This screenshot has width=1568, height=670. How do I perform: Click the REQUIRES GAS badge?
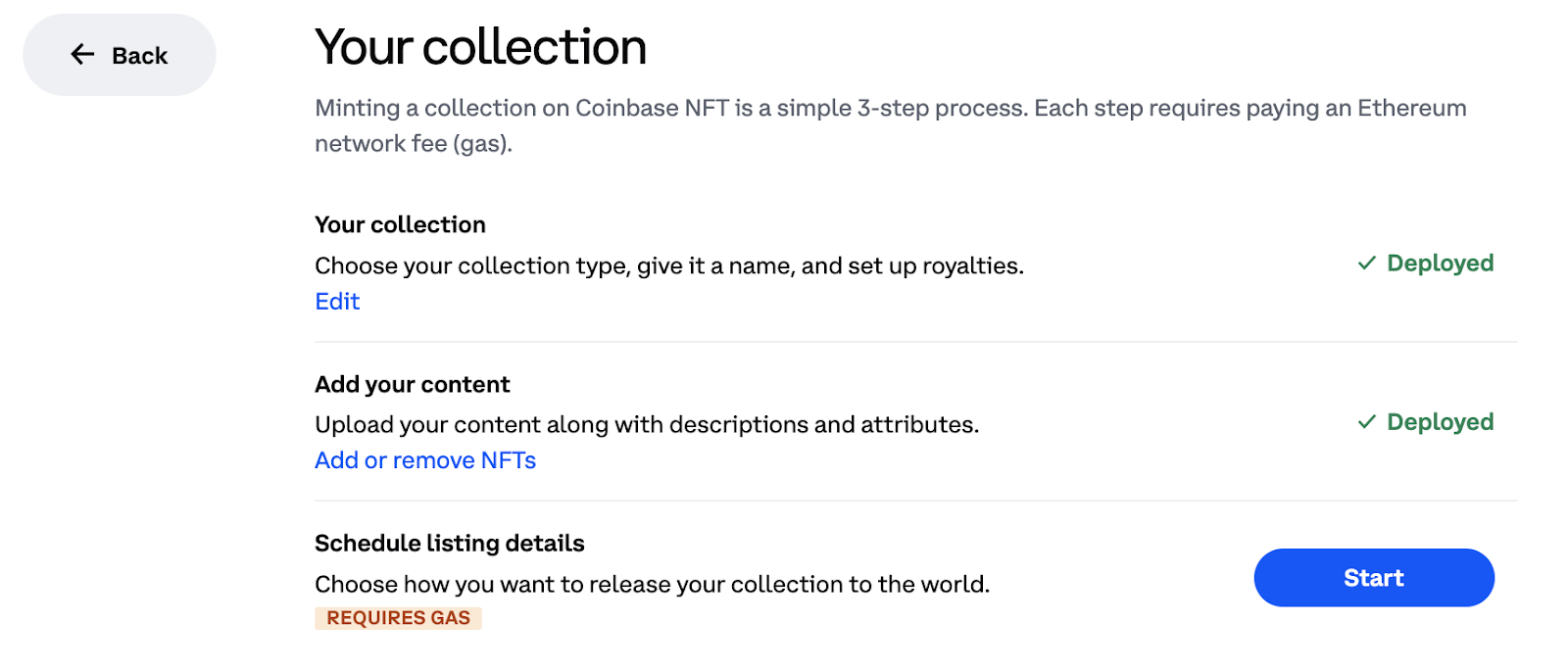398,618
